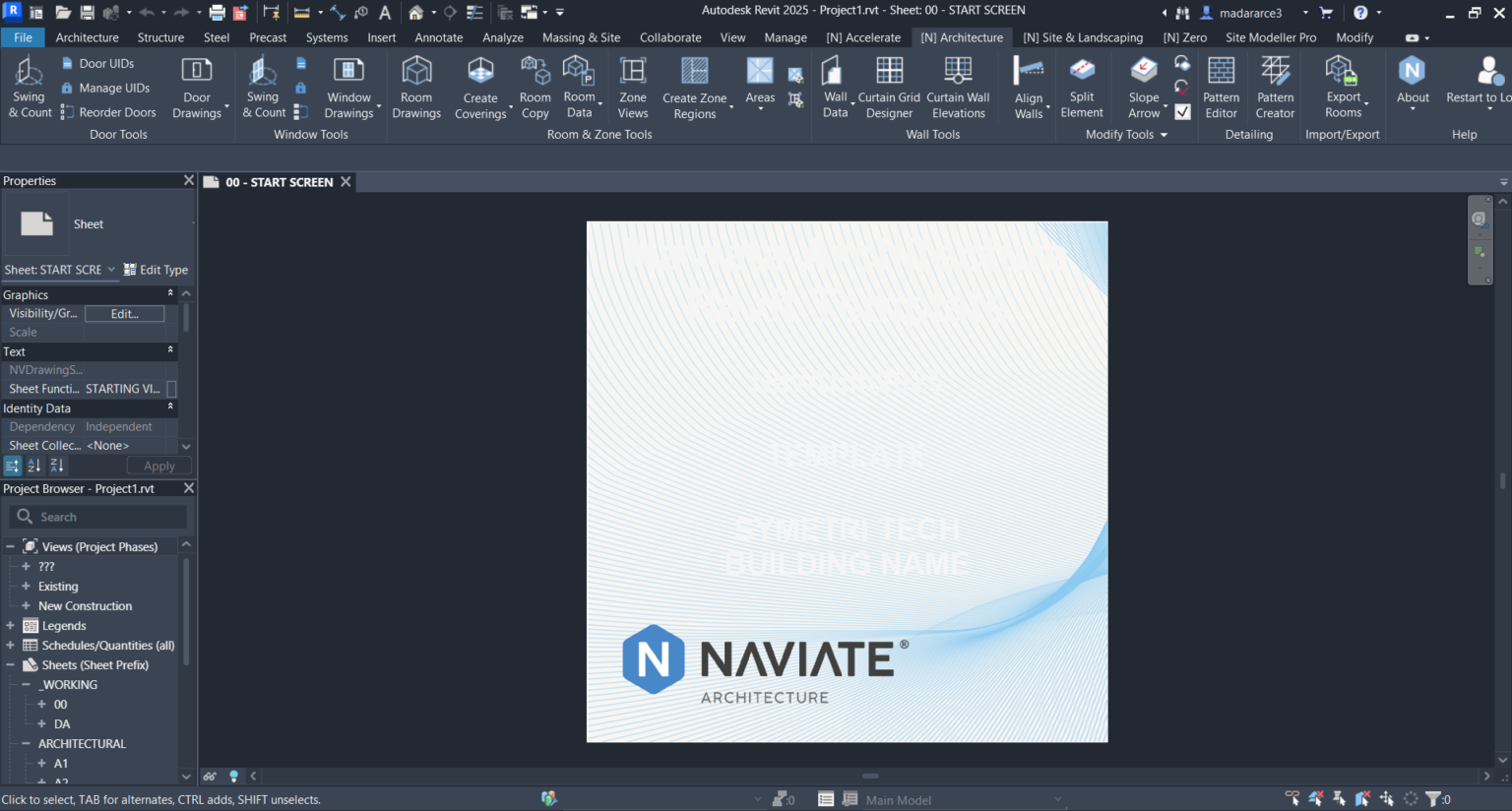Select the Split Element tool

click(x=1082, y=86)
